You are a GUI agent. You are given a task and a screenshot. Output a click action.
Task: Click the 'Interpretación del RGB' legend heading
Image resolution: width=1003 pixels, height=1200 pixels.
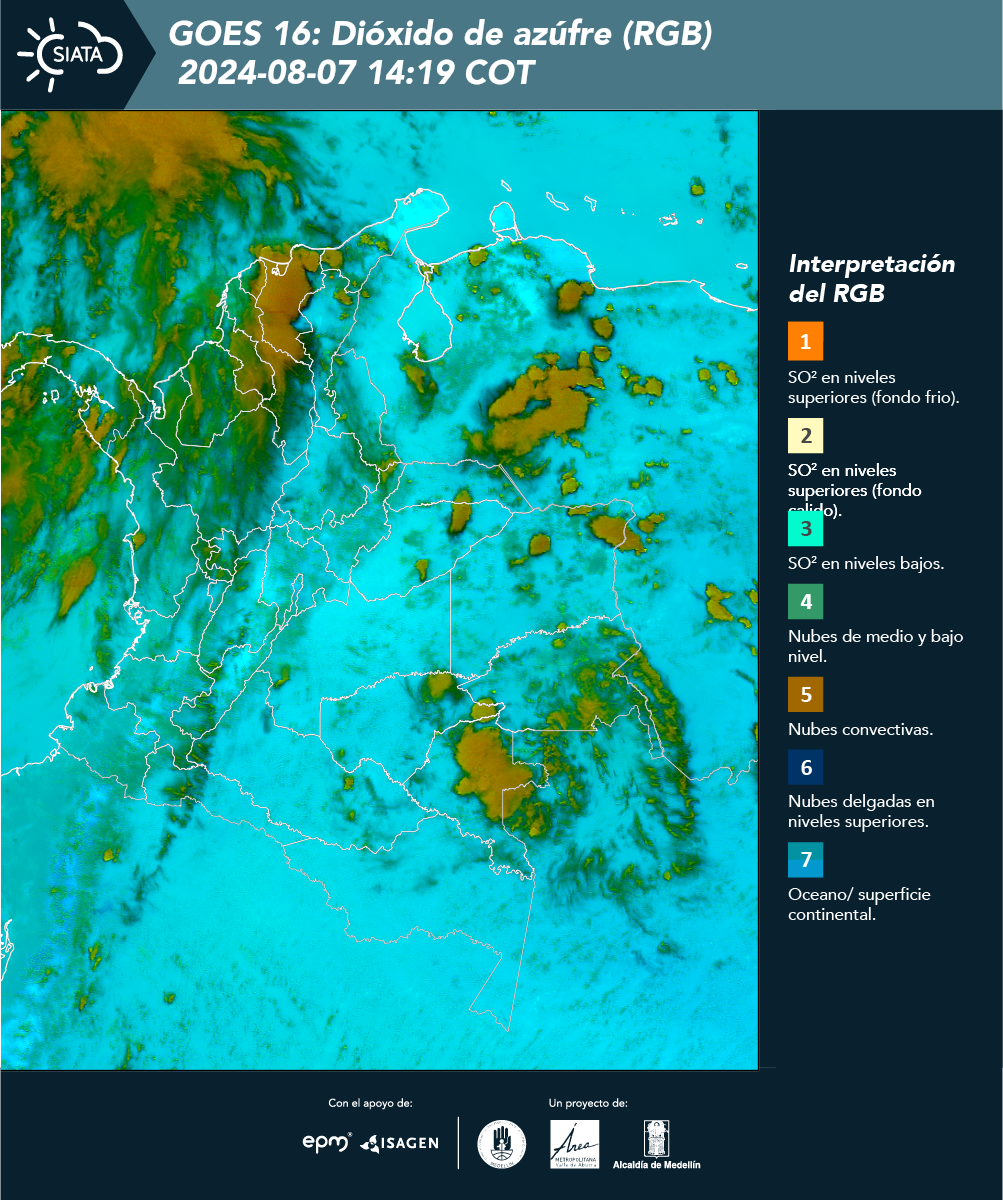[x=872, y=279]
